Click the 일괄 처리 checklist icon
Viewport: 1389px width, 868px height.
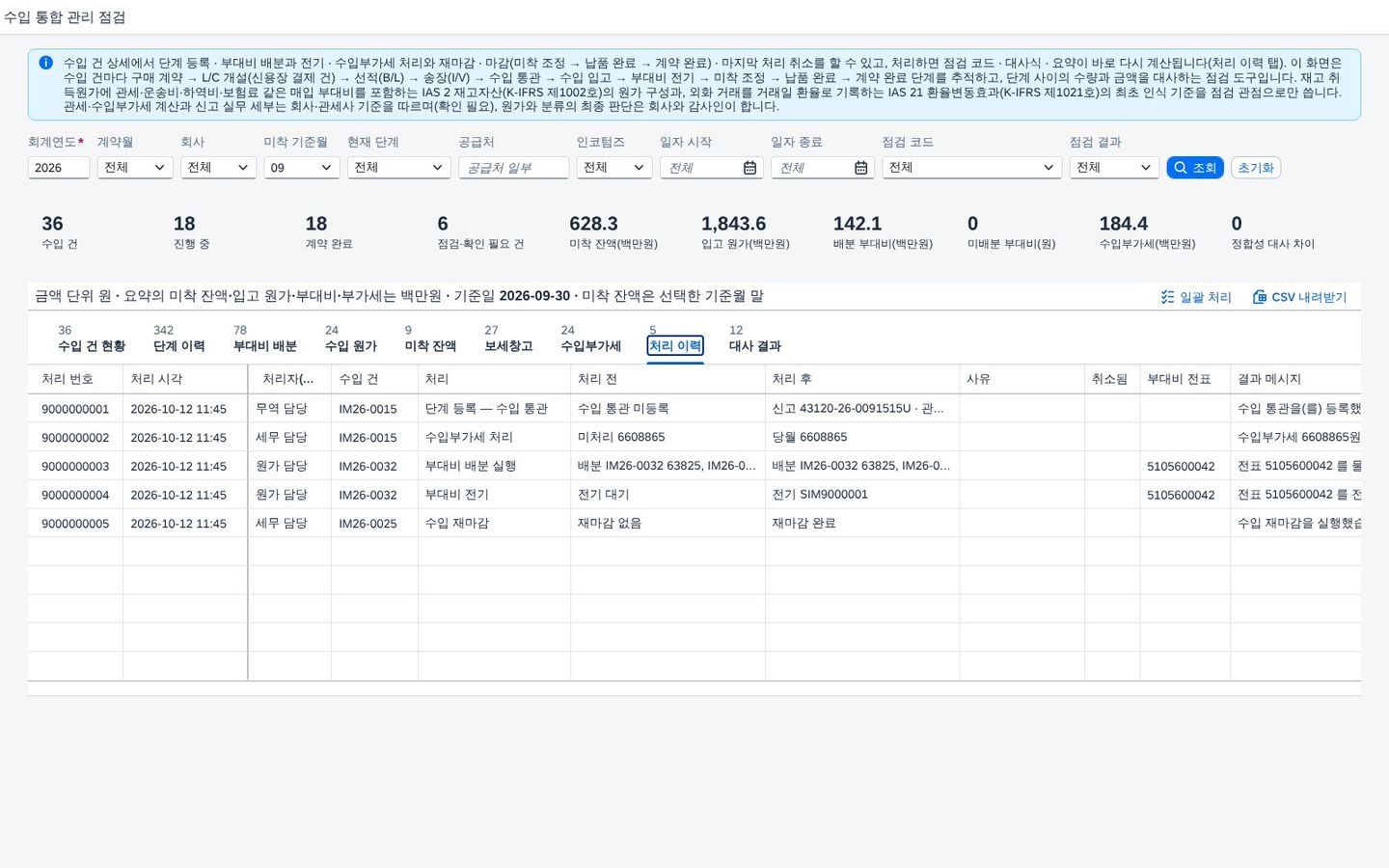[x=1167, y=297]
